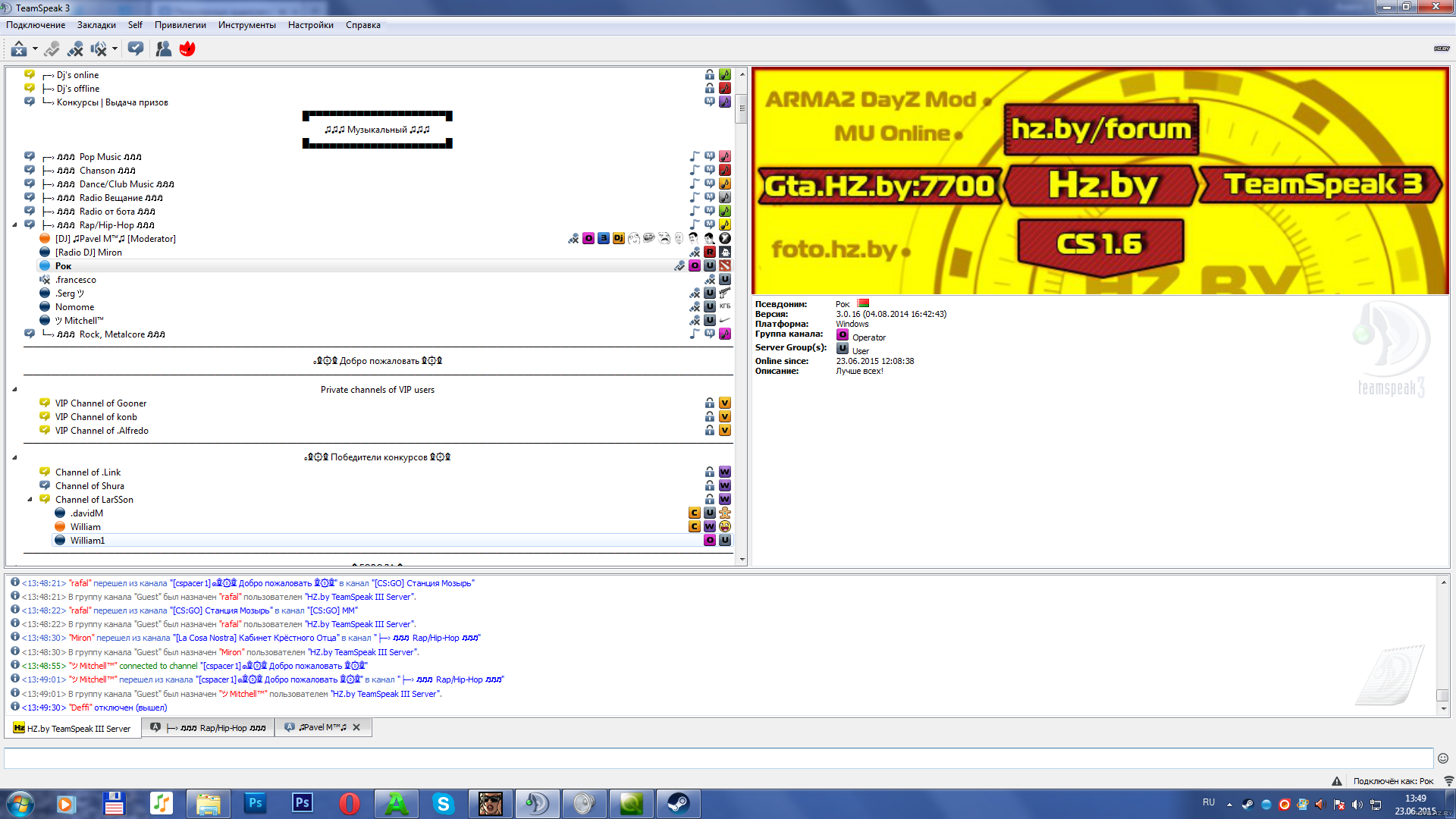Open Skype from the taskbar
Image resolution: width=1456 pixels, height=819 pixels.
444,804
